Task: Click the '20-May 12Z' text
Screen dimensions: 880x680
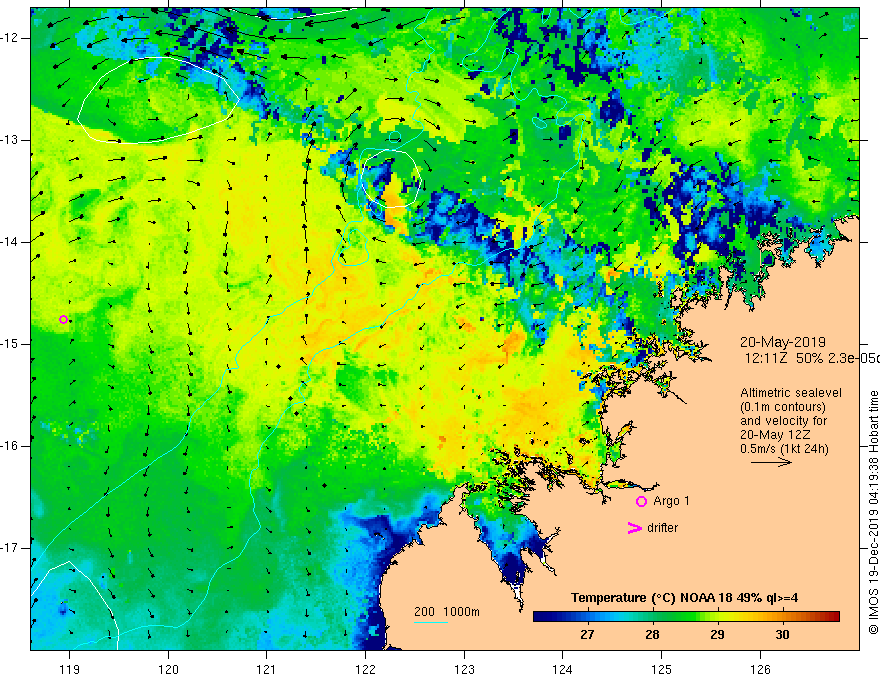Action: [x=774, y=435]
